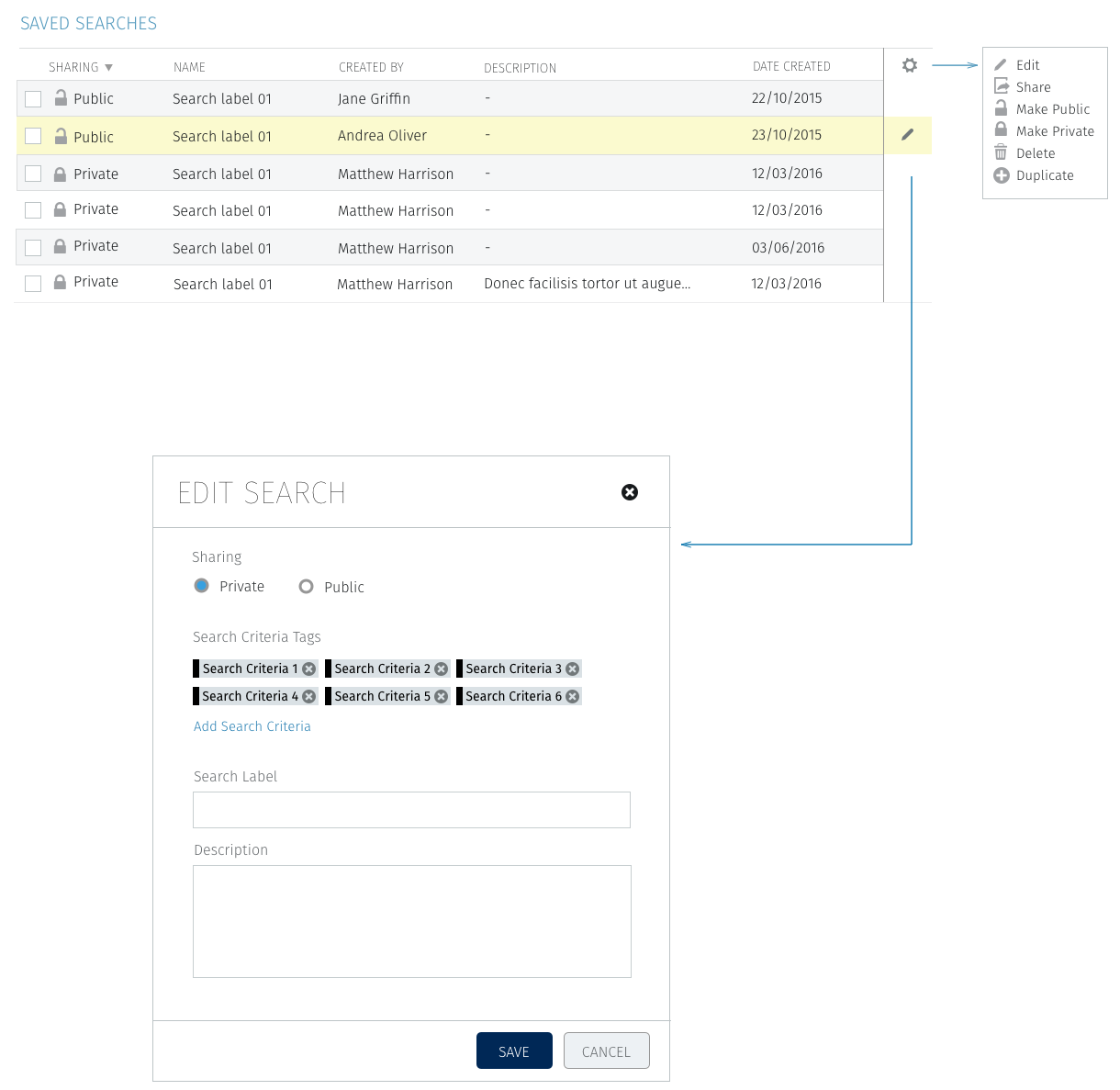Click the closed padlock icon beside Make Private
The height and width of the screenshot is (1090, 1120).
[x=1001, y=130]
